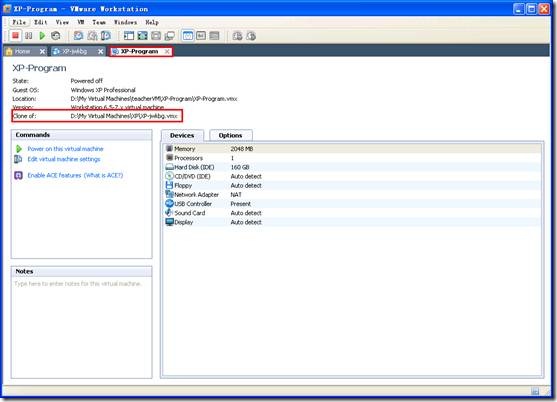Click the State value Powered off
This screenshot has width=557, height=402.
pyautogui.click(x=87, y=81)
